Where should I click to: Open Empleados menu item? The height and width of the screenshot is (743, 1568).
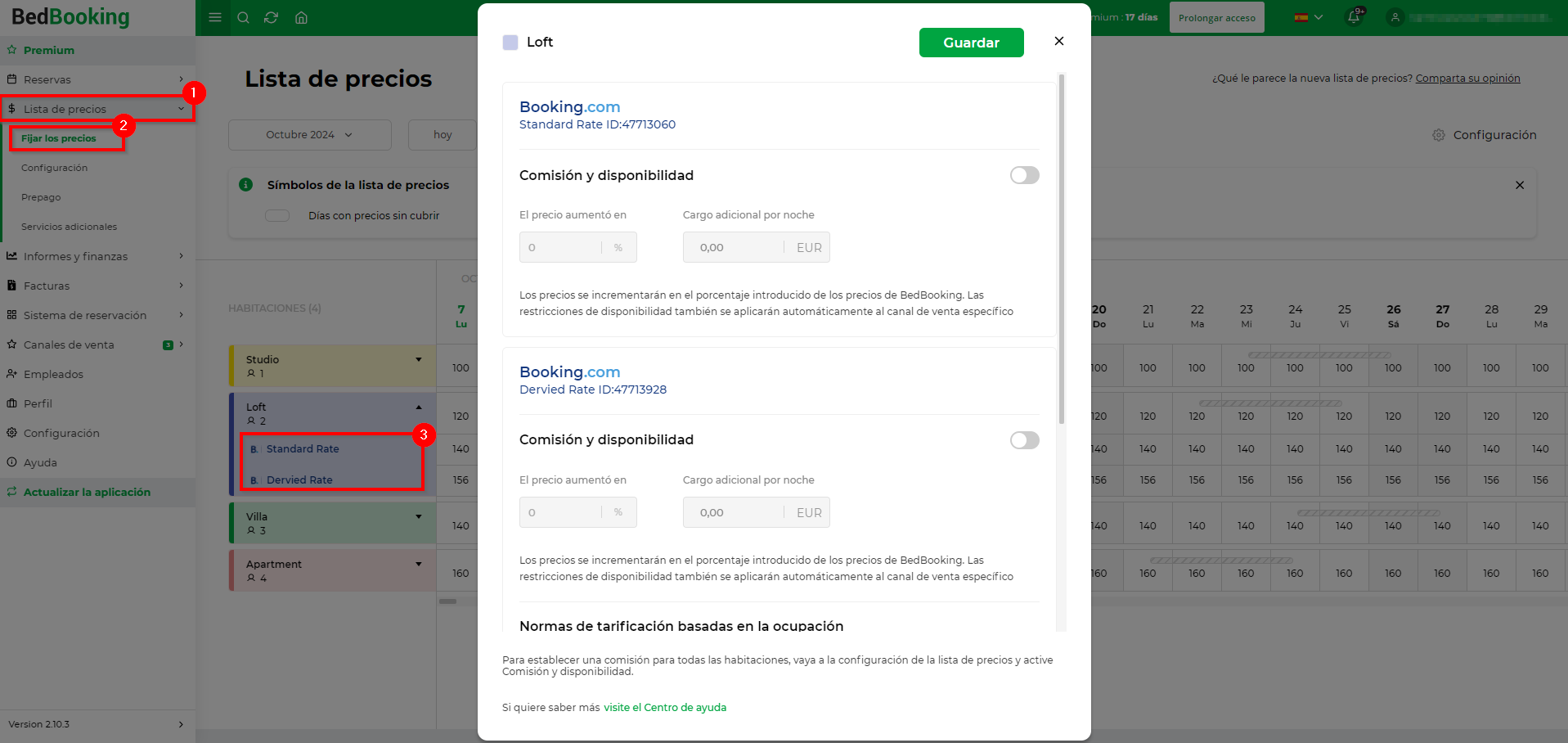pyautogui.click(x=53, y=374)
